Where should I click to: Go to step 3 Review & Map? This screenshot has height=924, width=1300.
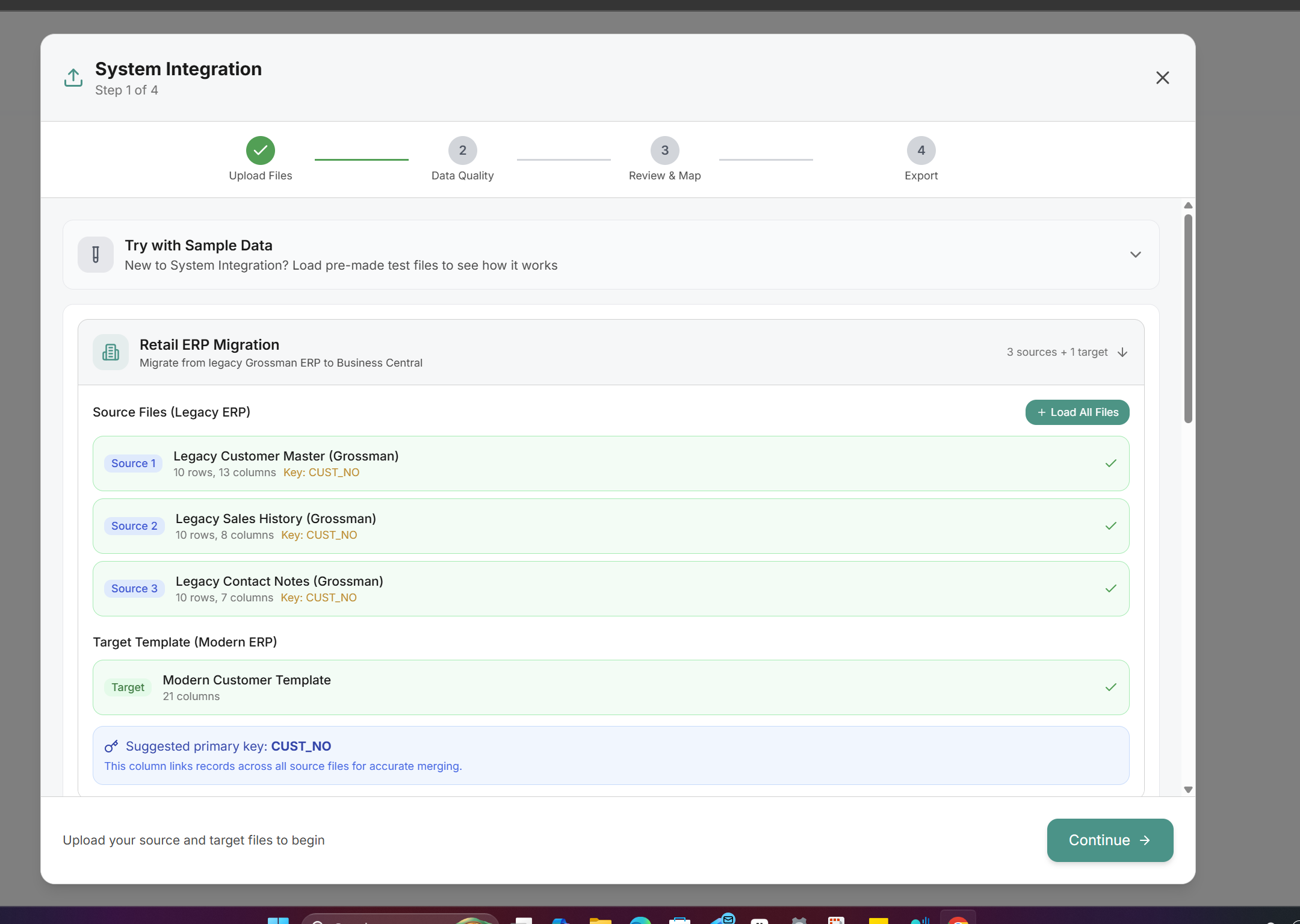pyautogui.click(x=664, y=150)
